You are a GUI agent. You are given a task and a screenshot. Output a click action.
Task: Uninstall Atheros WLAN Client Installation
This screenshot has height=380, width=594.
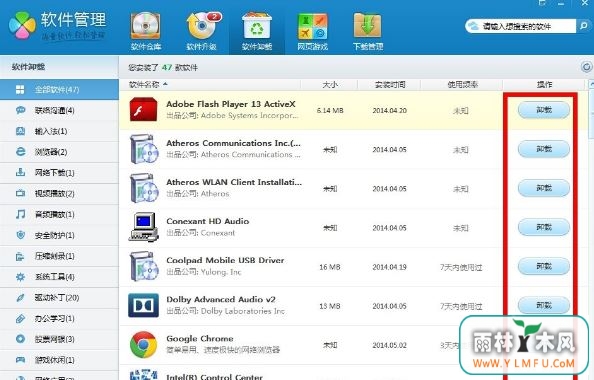coord(544,188)
